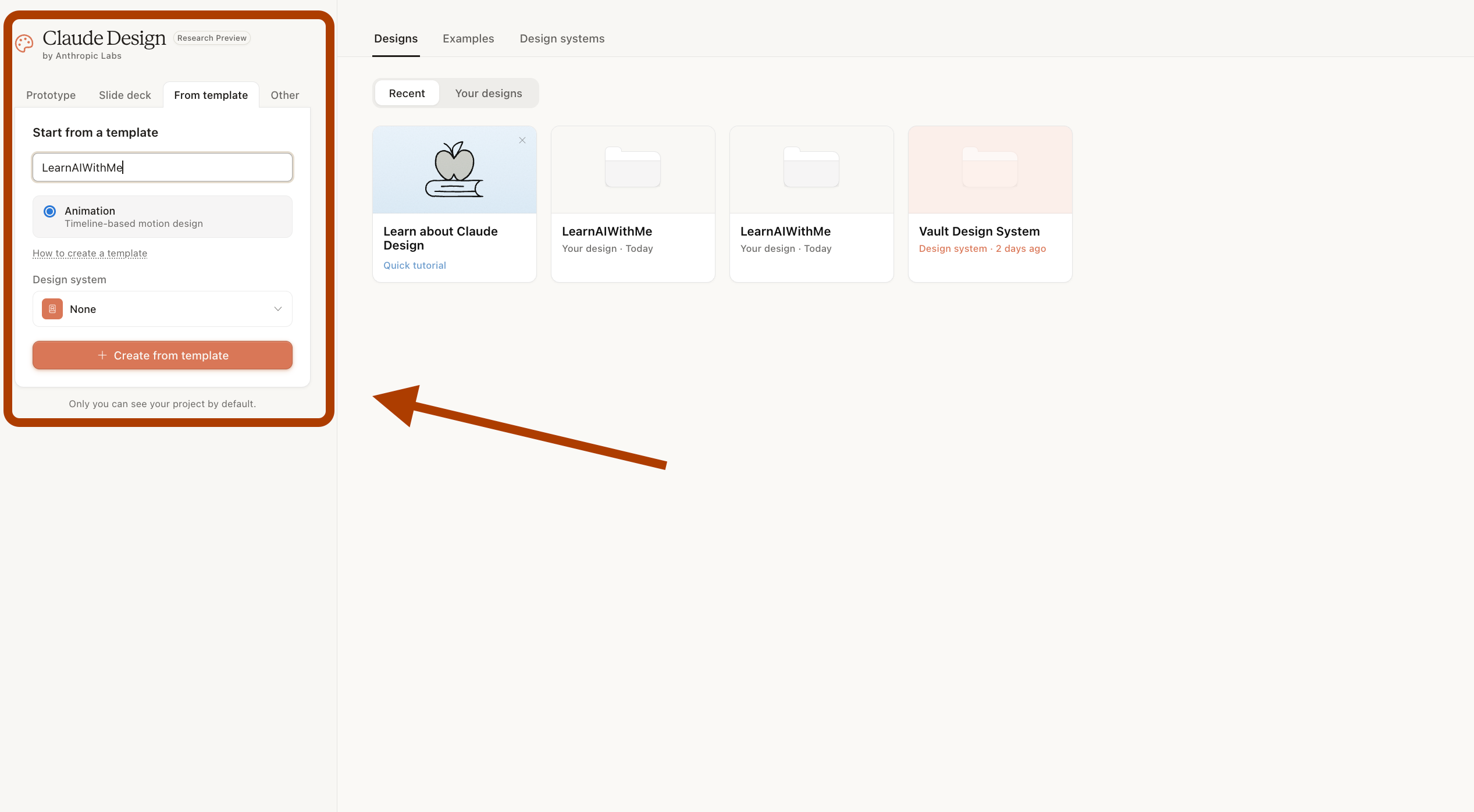Click the chevron arrow in Design system selector

[x=278, y=309]
